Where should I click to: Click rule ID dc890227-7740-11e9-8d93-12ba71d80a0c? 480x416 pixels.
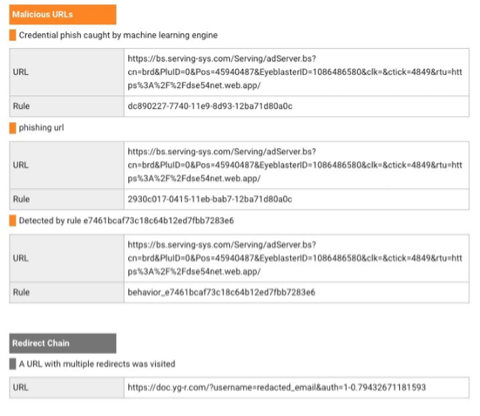(210, 106)
